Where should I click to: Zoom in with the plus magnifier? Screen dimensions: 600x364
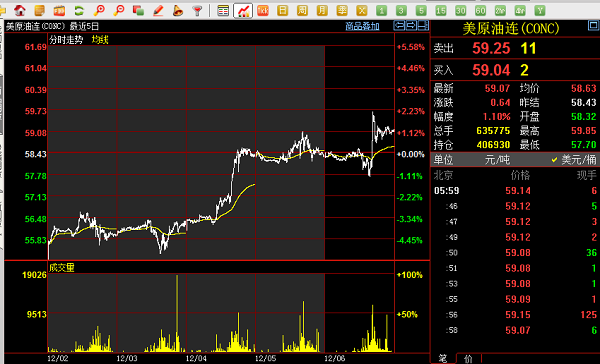pyautogui.click(x=99, y=10)
